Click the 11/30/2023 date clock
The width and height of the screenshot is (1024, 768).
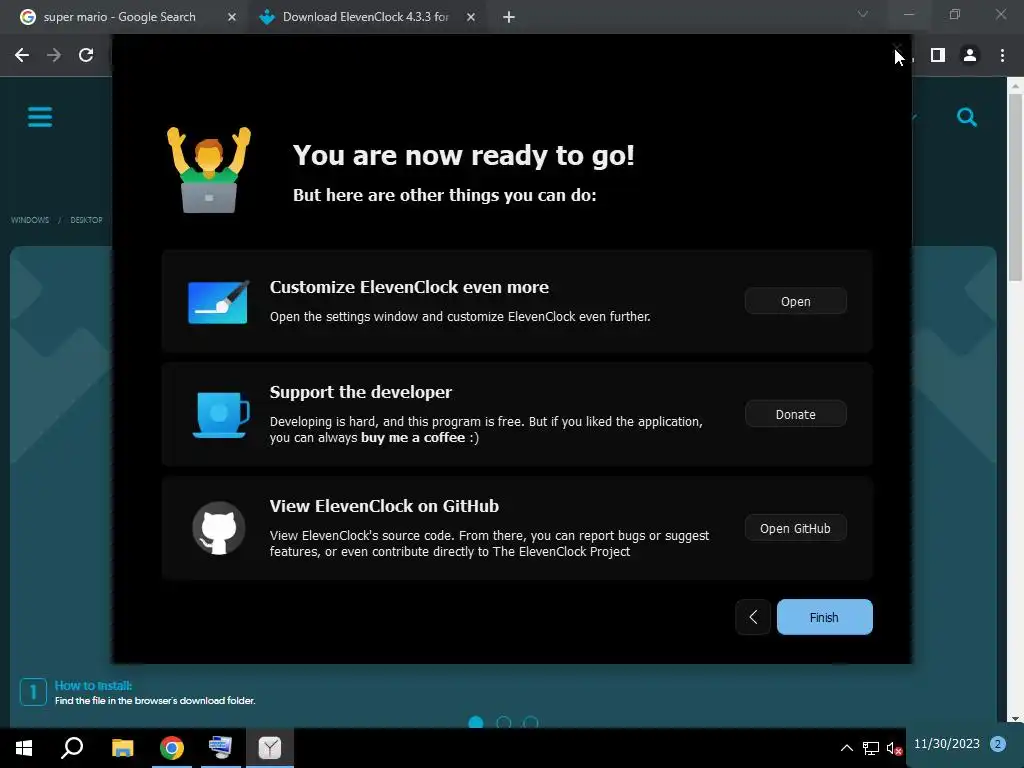click(x=946, y=744)
